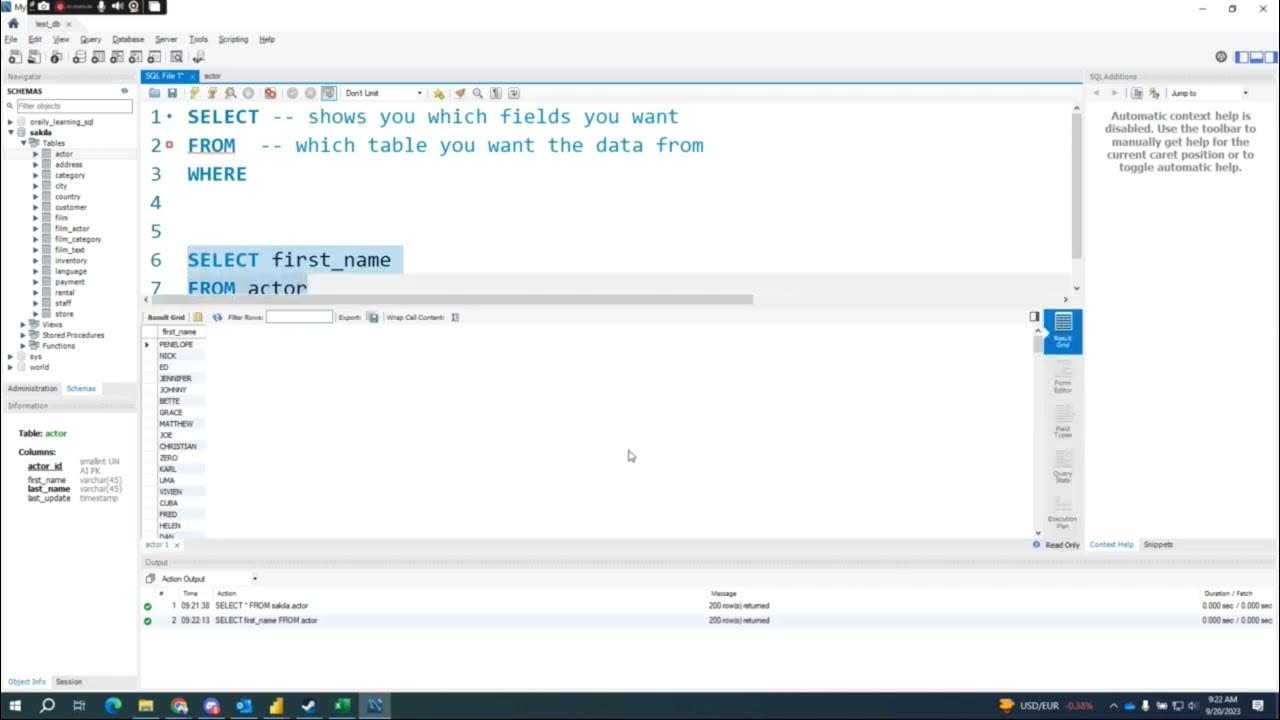Click the Field Types side button
Screen dimensions: 1280x720
click(1063, 422)
